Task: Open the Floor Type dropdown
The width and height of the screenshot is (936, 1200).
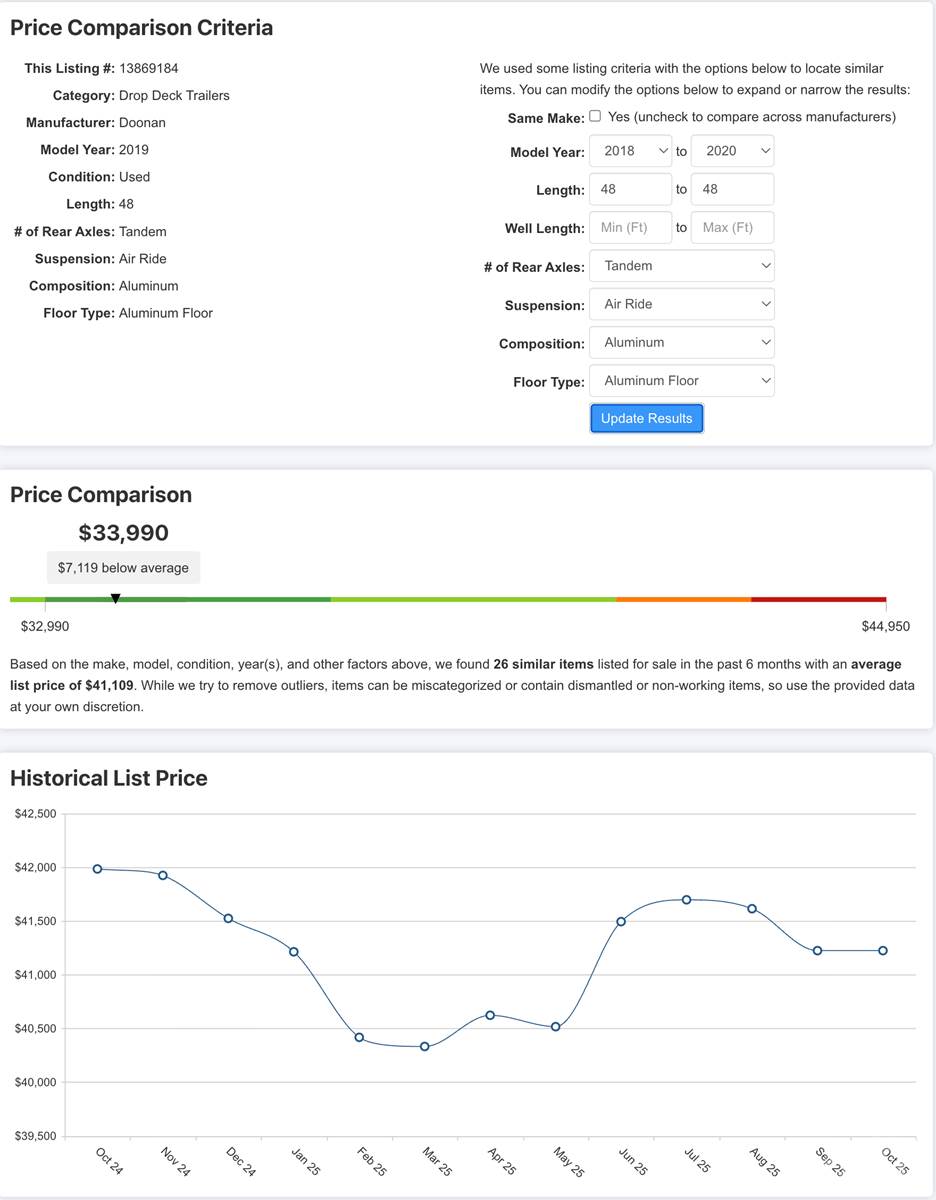Action: tap(681, 381)
